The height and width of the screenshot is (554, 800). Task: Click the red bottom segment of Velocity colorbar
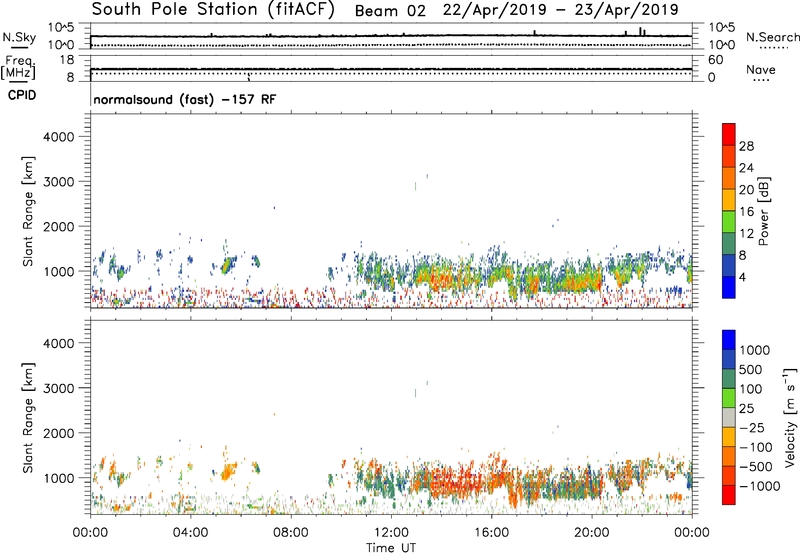(729, 495)
